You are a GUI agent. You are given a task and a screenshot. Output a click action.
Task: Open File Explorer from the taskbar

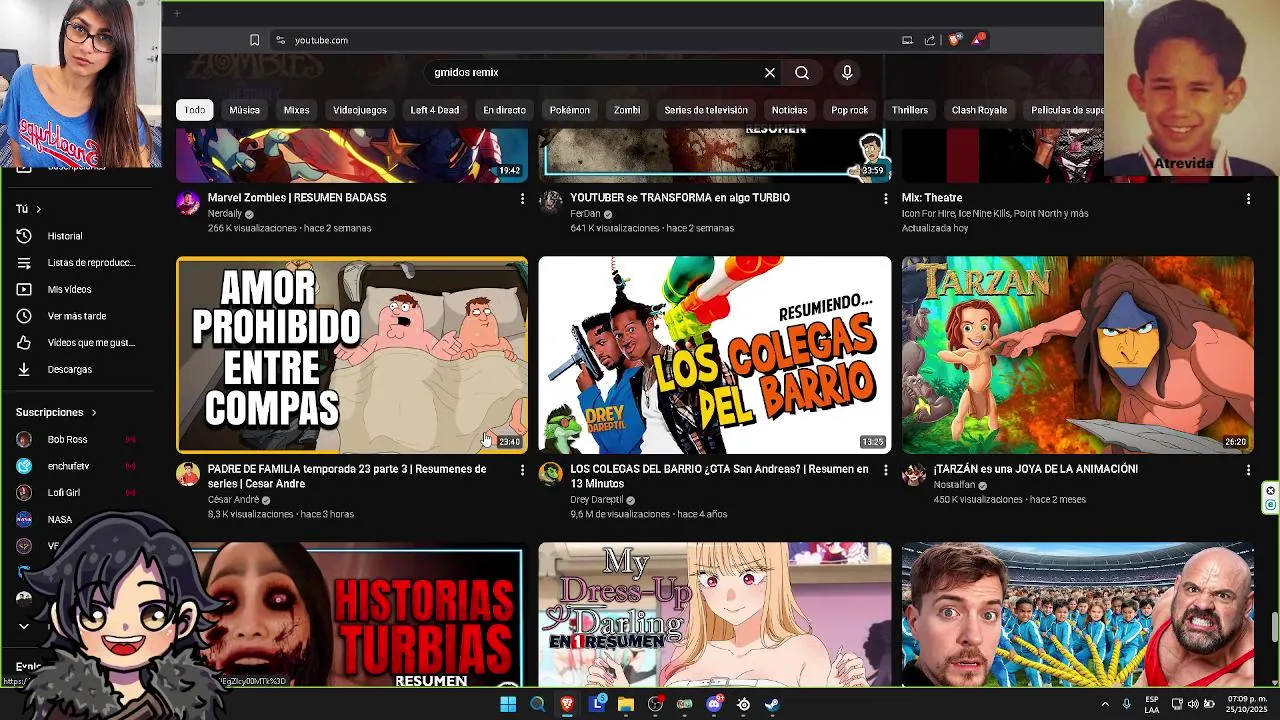[626, 704]
